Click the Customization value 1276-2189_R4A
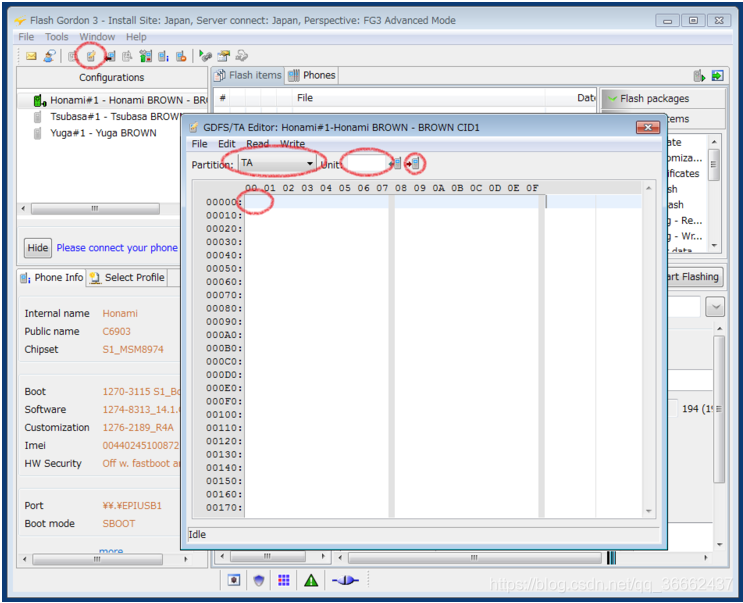 coord(138,428)
